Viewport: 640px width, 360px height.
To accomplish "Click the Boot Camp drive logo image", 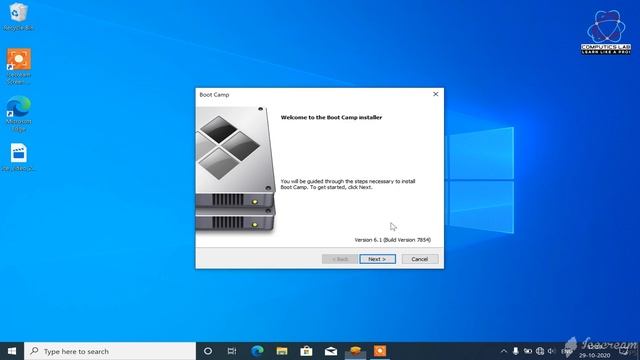I will [236, 170].
